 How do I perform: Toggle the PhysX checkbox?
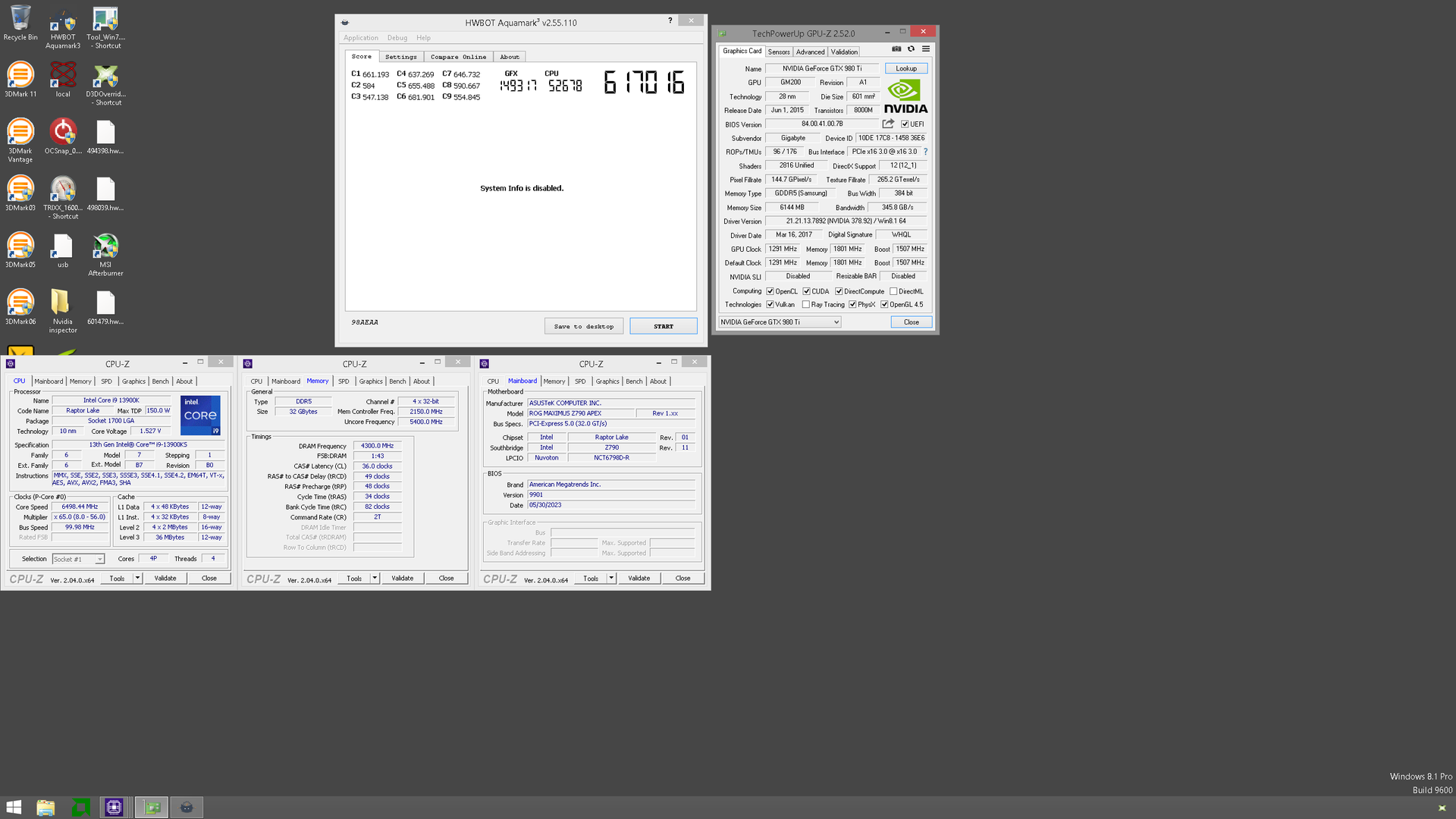point(852,305)
